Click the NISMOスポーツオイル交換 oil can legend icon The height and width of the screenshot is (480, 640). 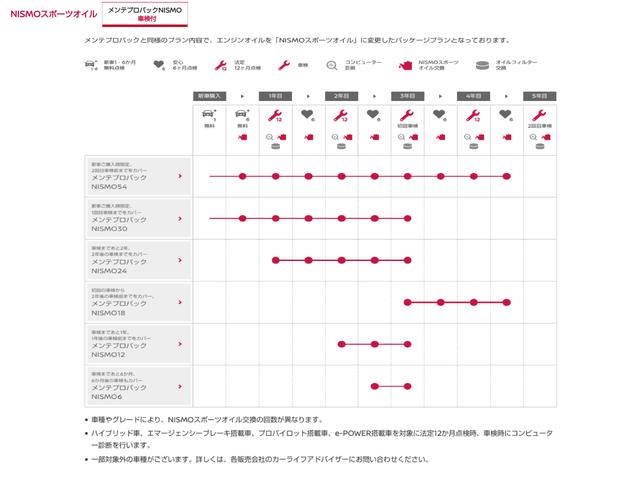[x=405, y=66]
